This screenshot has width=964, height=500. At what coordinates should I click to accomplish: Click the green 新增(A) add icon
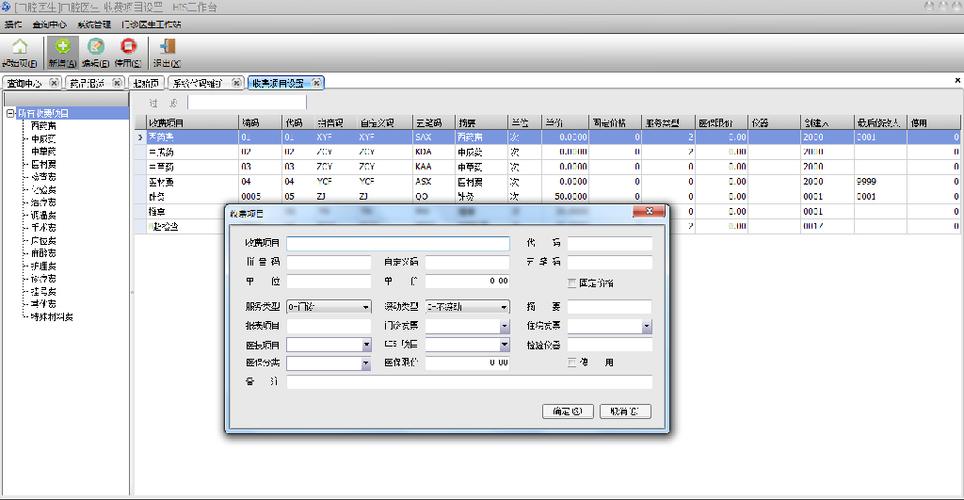[62, 47]
